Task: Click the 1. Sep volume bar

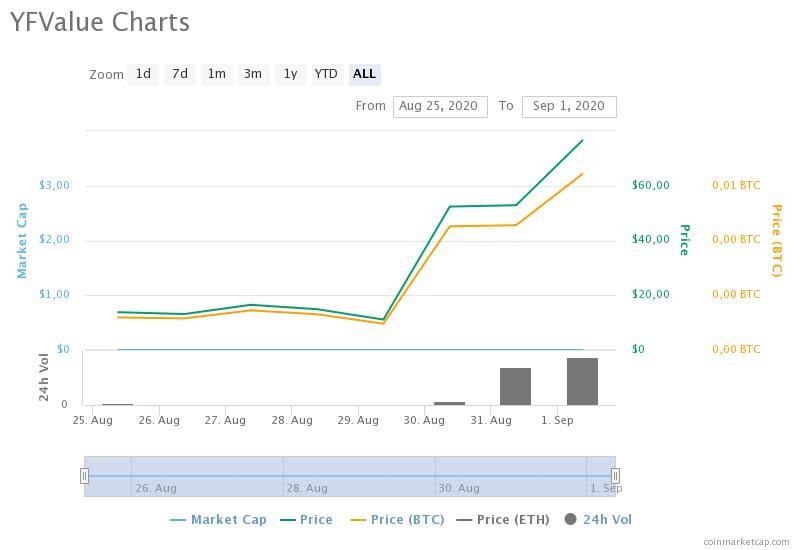Action: (x=582, y=382)
